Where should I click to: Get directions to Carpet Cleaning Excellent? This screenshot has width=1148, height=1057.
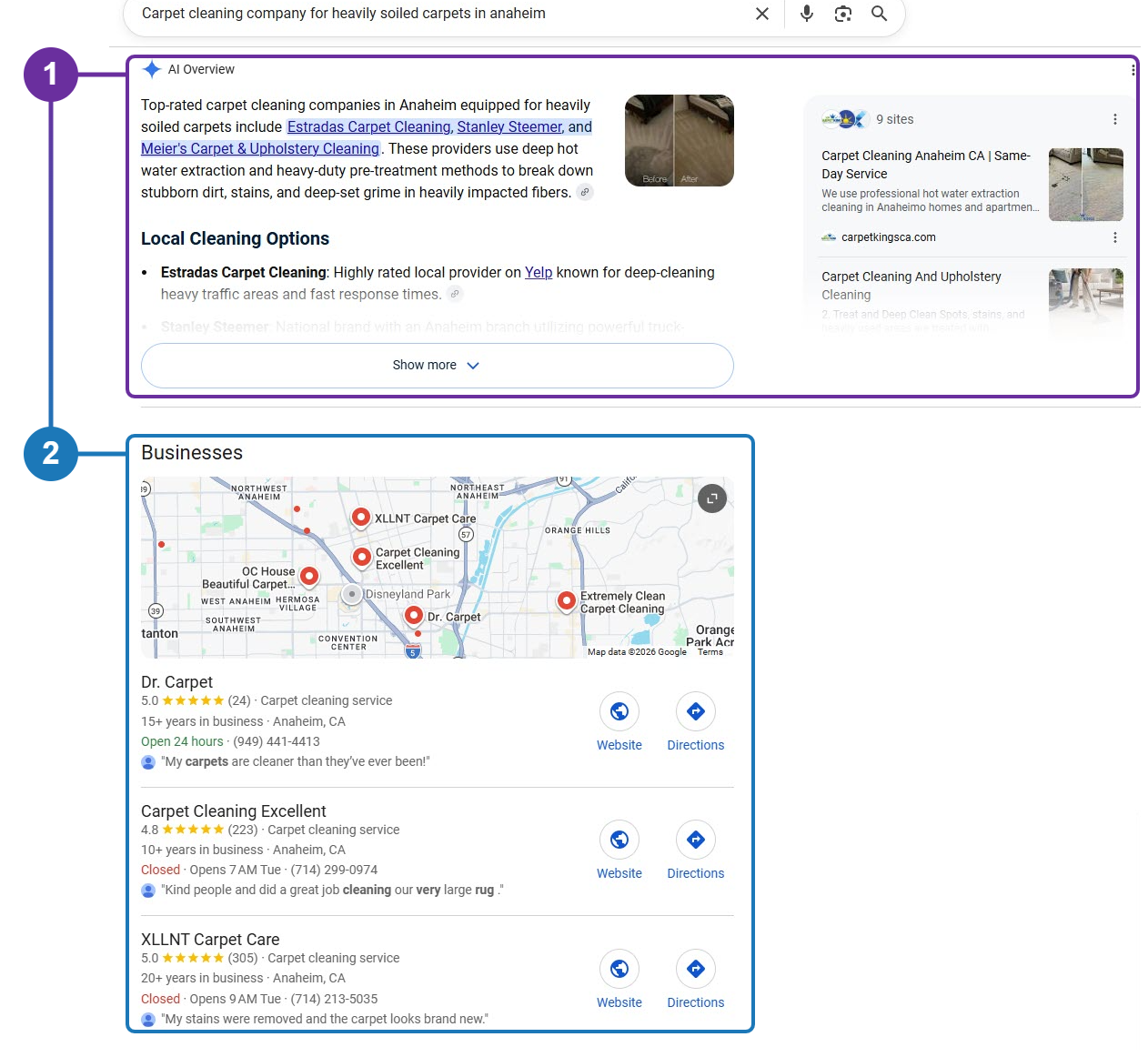tap(696, 851)
